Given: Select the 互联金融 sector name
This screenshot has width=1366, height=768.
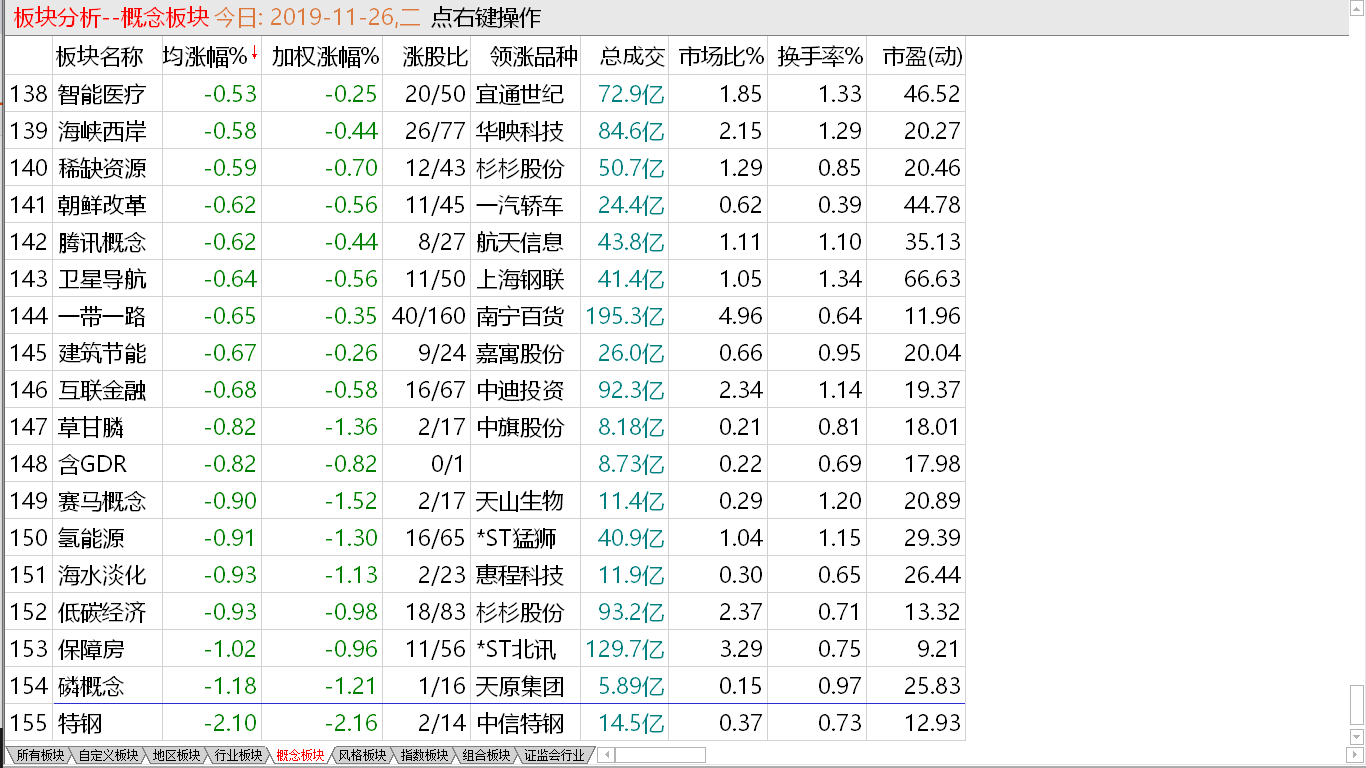Looking at the screenshot, I should 102,390.
